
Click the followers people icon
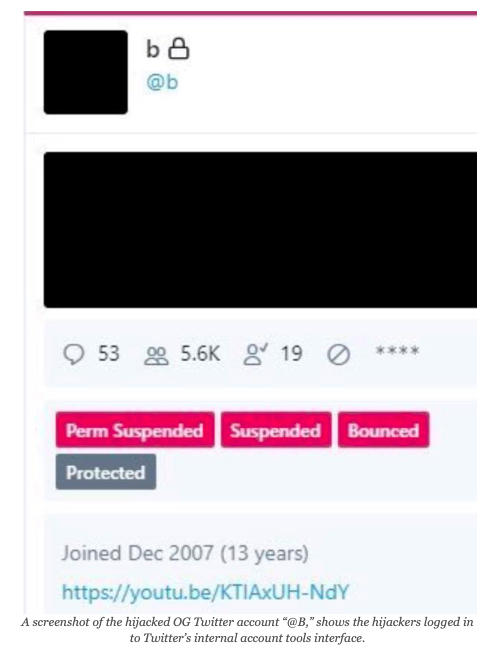coord(156,356)
